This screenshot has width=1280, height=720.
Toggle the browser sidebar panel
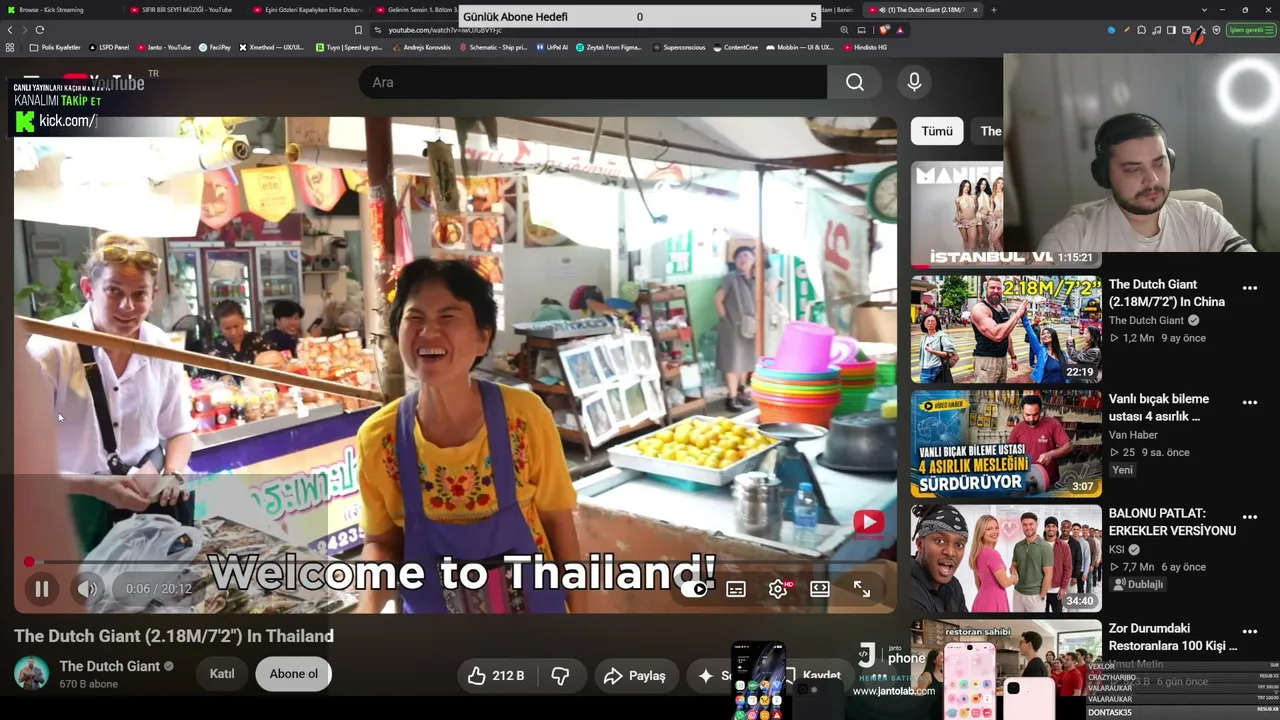1171,30
